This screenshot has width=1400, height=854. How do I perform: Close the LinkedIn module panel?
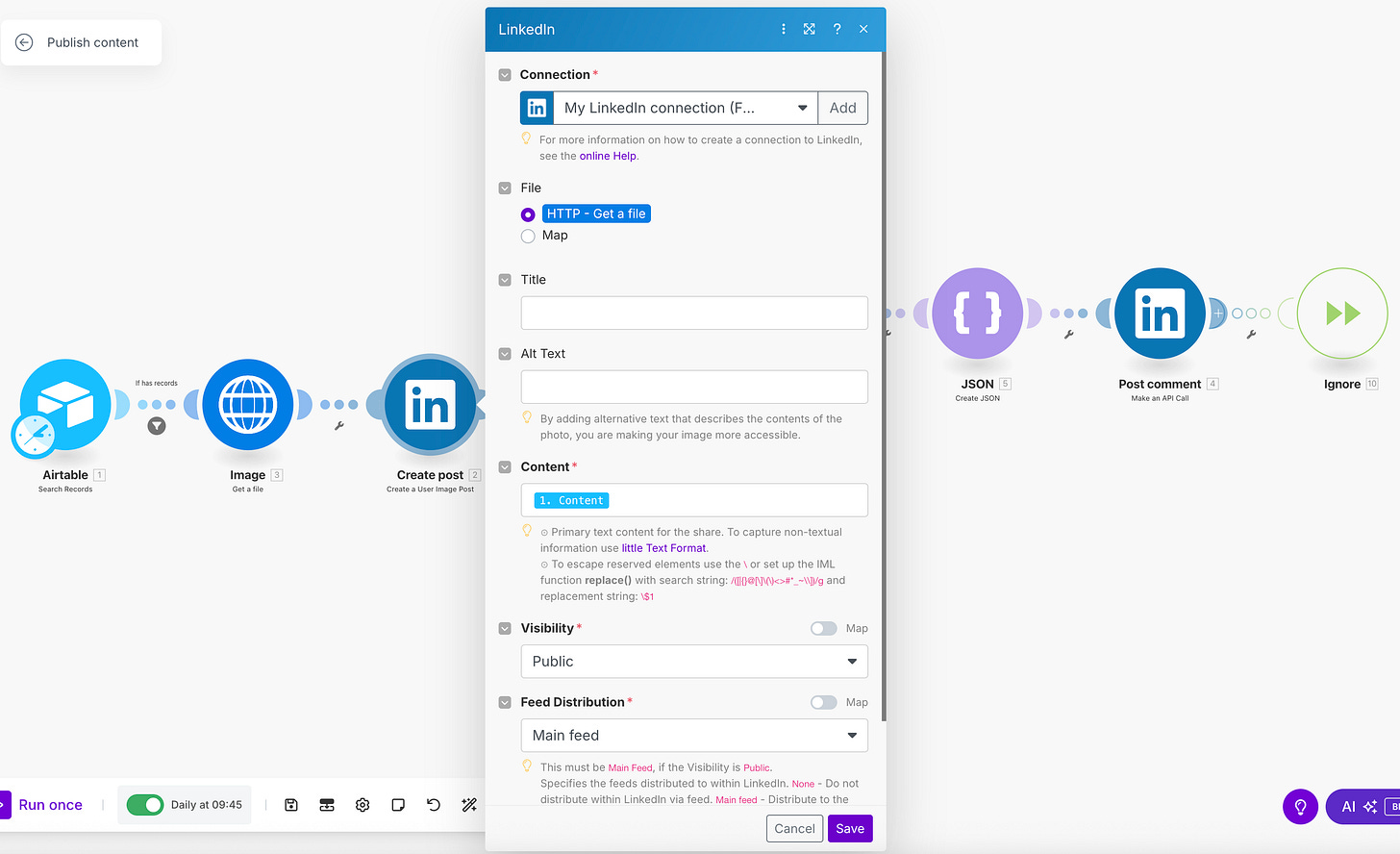[863, 29]
